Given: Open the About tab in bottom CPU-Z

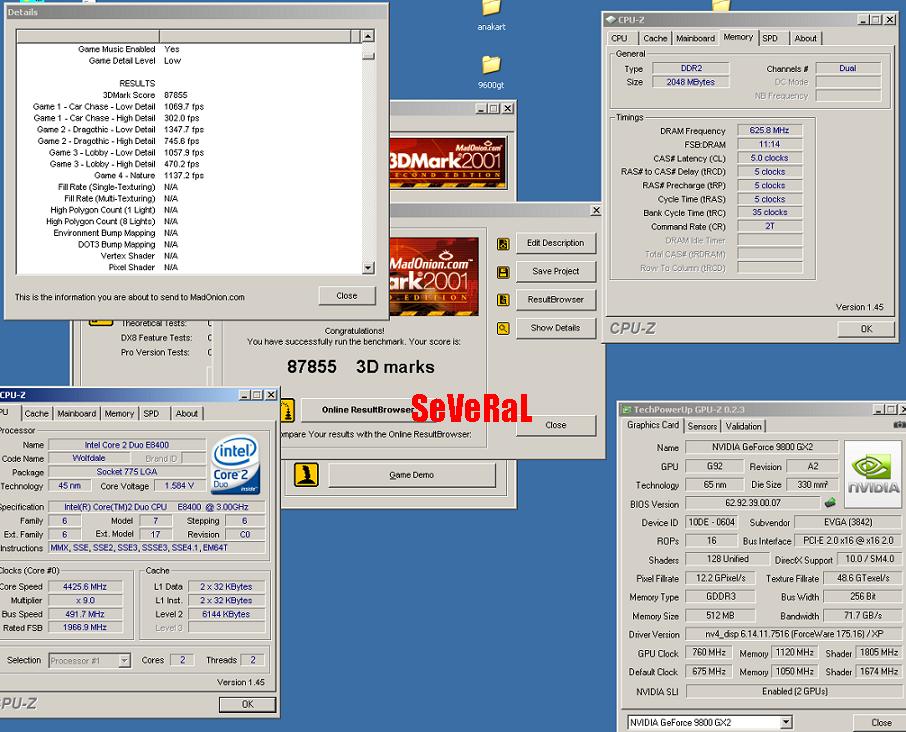Looking at the screenshot, I should point(187,414).
